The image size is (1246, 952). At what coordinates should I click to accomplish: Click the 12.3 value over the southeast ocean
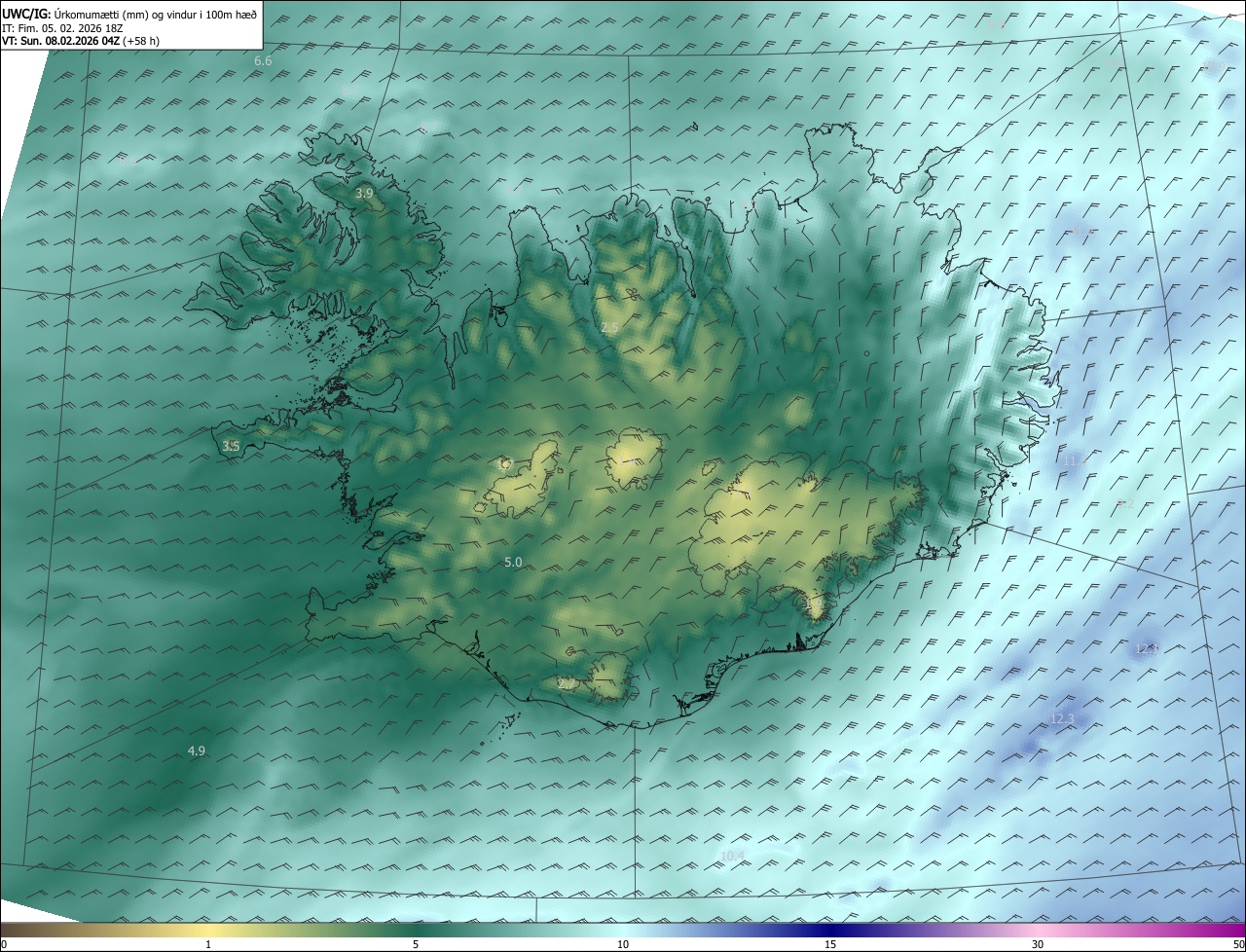[x=1062, y=719]
